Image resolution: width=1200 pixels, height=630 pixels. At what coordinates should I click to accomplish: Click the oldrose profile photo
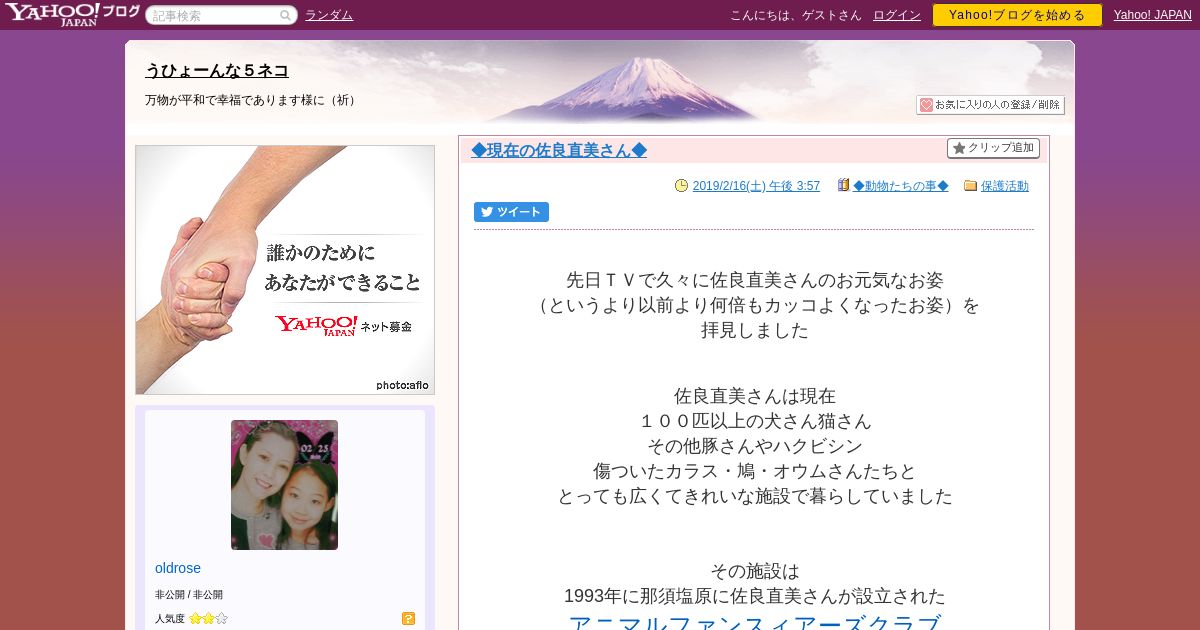[x=284, y=485]
